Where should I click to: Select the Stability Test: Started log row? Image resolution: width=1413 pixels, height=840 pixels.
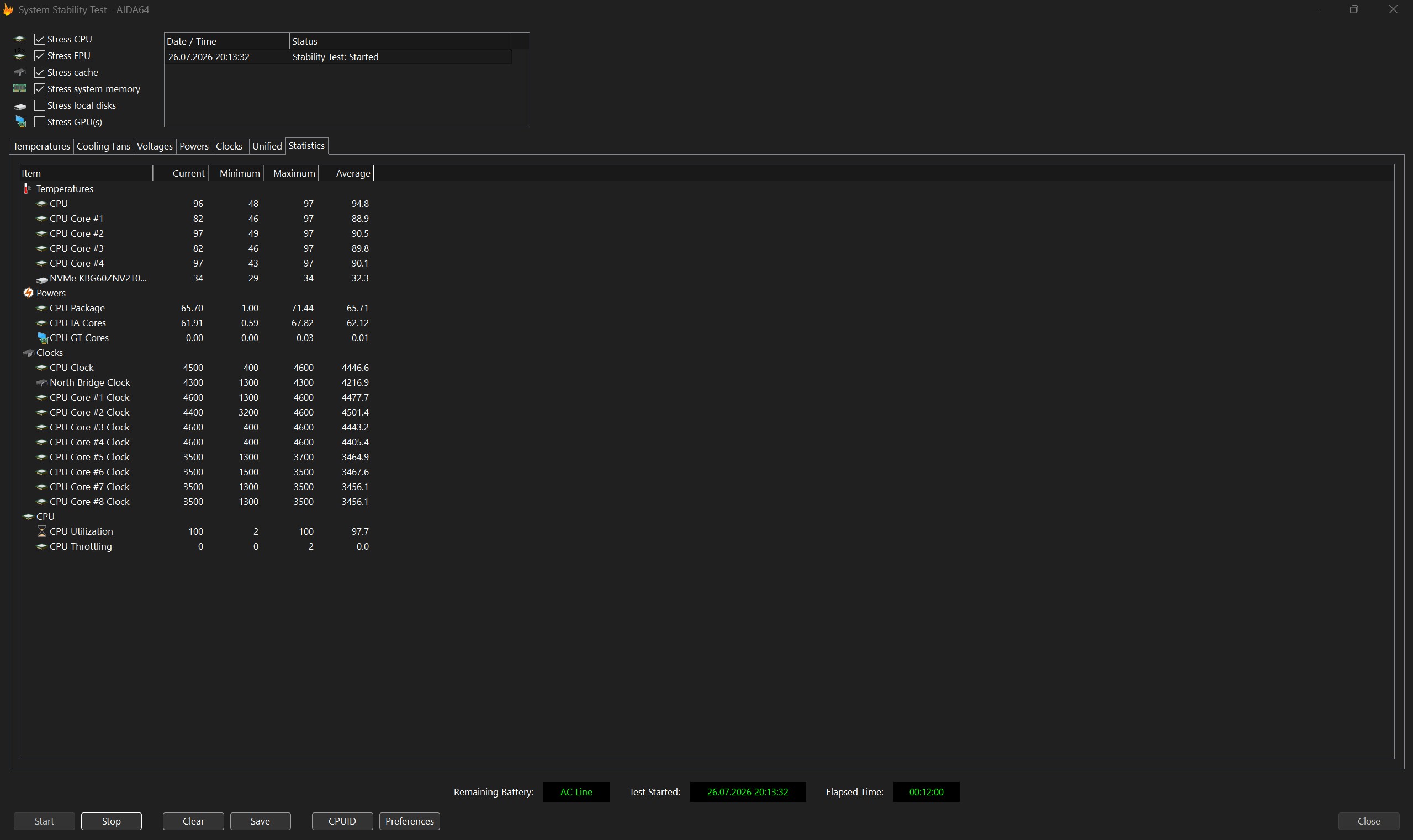[x=338, y=57]
